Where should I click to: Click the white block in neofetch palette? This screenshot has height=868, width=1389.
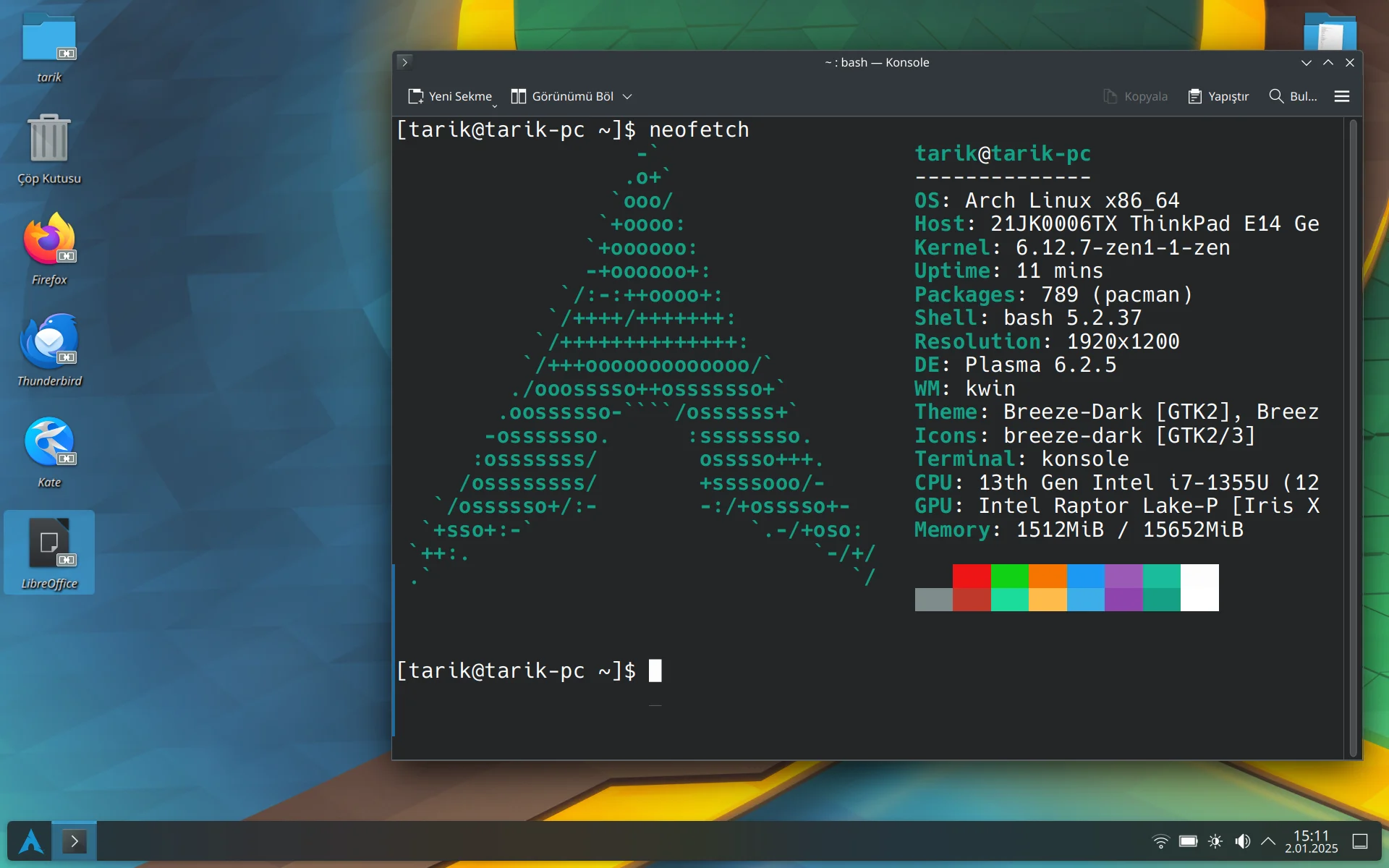1199,587
